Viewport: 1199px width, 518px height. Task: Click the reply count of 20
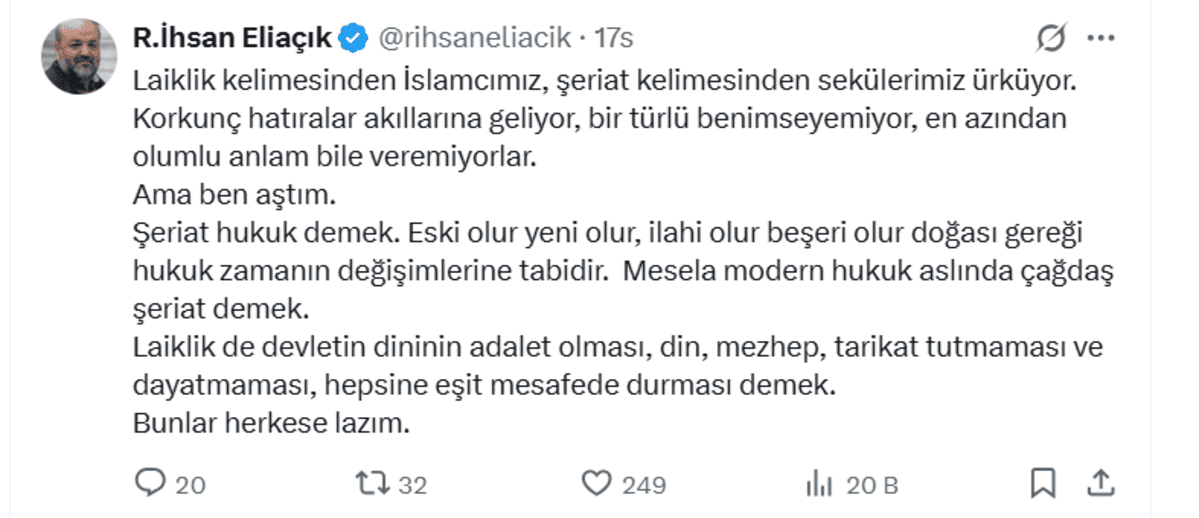190,485
